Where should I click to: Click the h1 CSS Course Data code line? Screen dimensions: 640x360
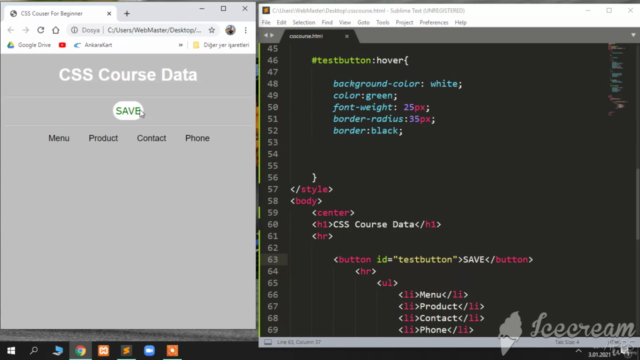(x=376, y=224)
